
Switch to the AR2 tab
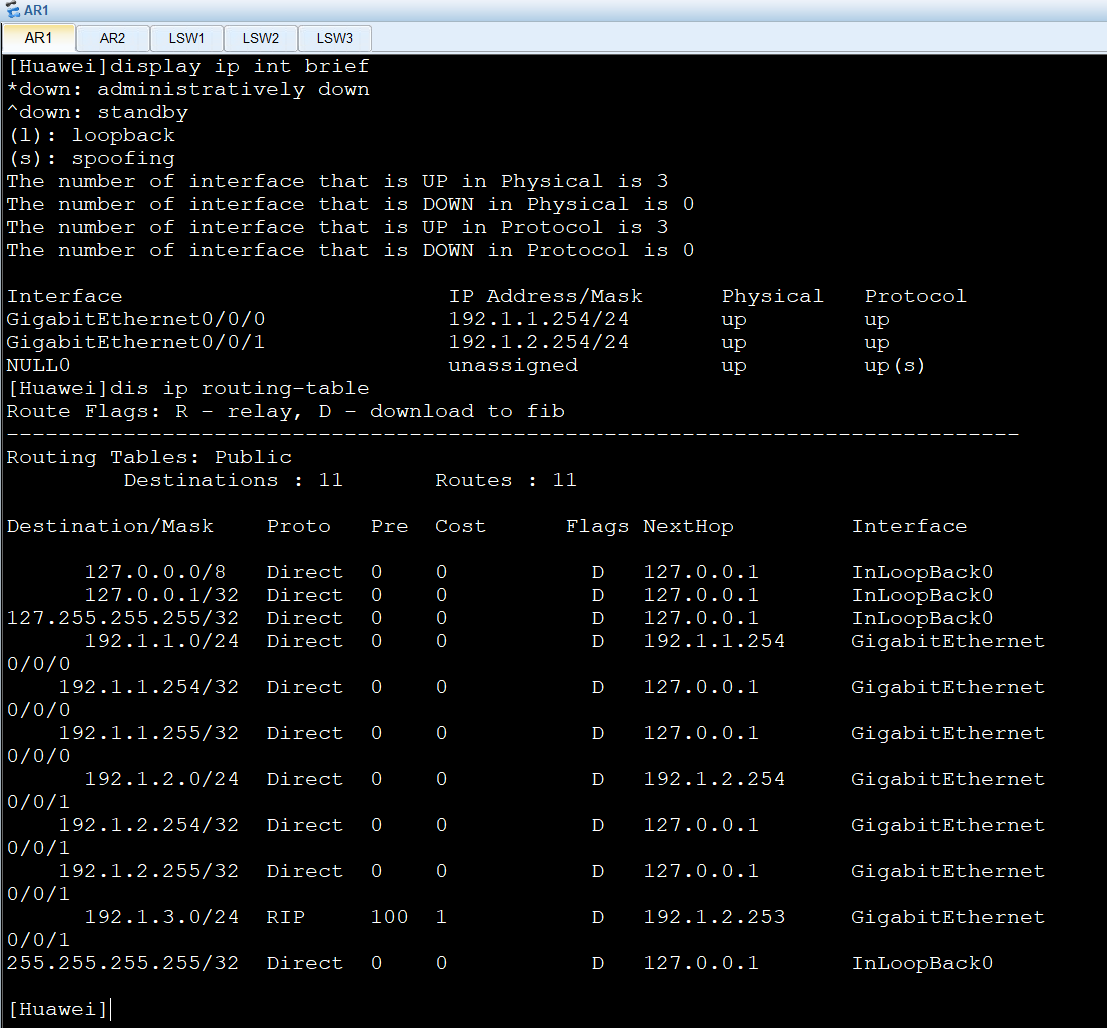112,39
